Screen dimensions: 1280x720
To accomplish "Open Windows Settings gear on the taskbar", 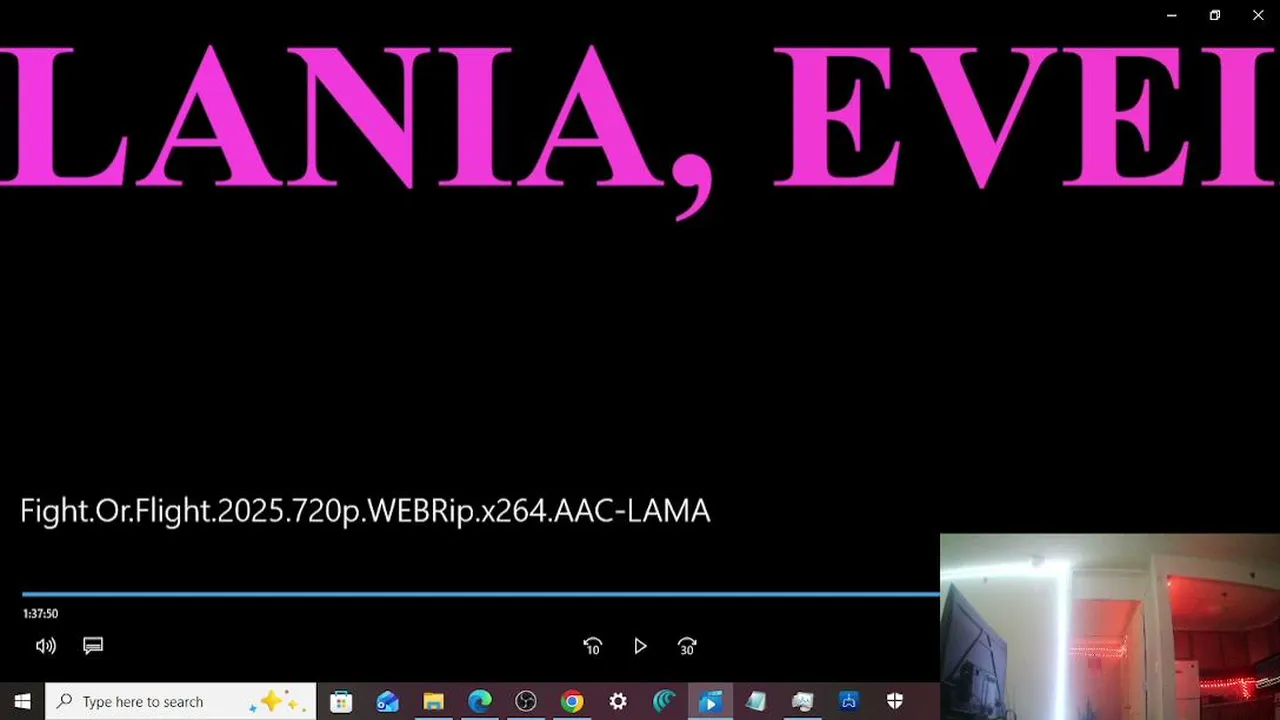I will pos(618,702).
